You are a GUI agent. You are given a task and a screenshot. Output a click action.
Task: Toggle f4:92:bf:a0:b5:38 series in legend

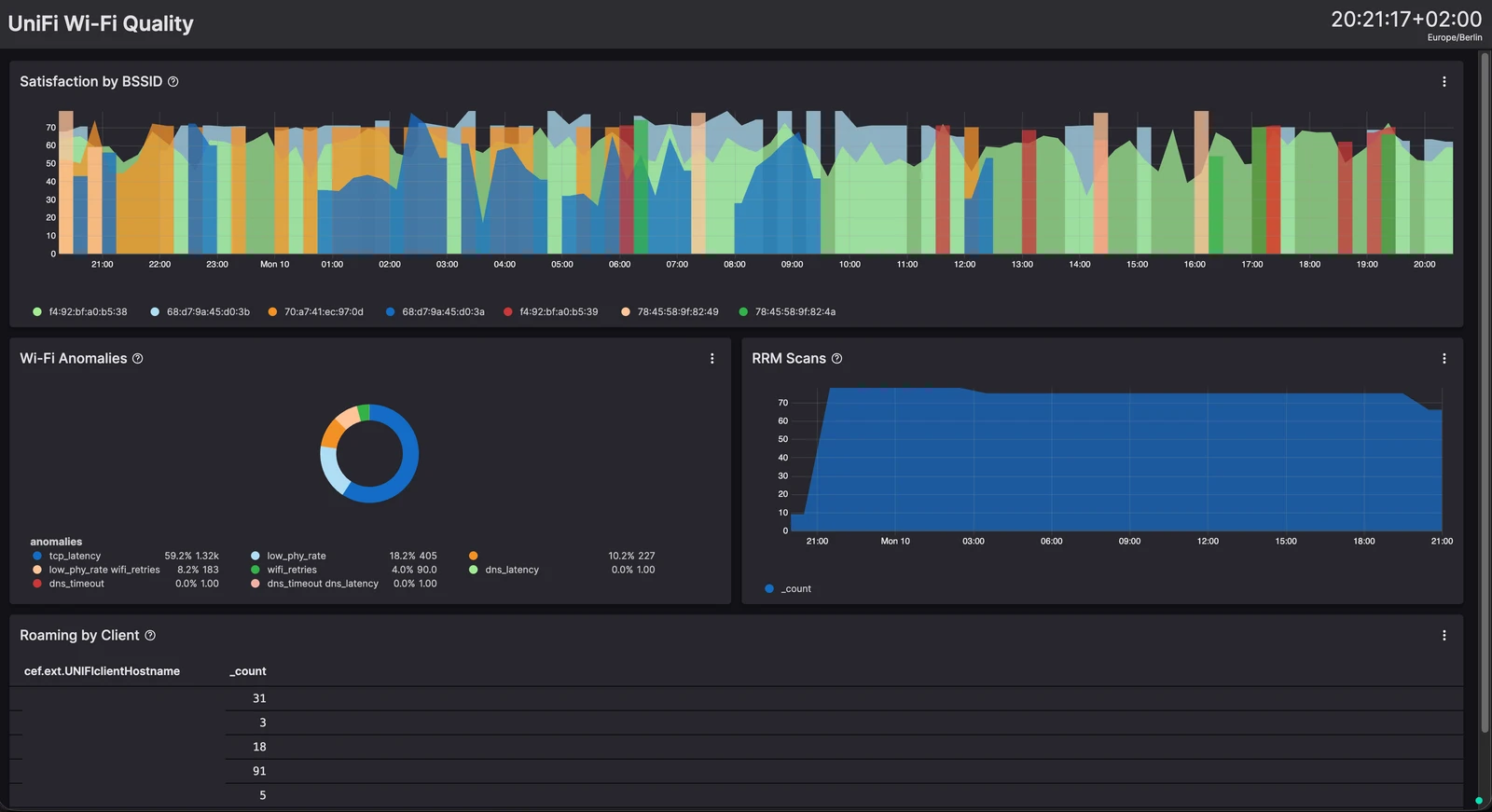80,312
